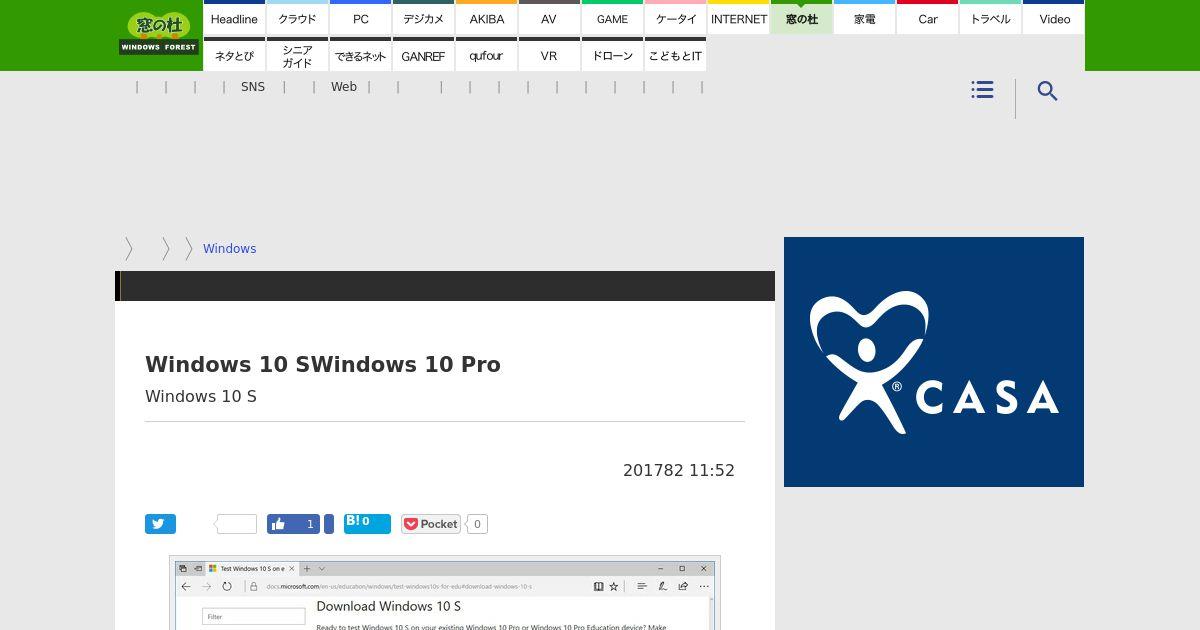
Task: Open the デジカメ tab
Action: click(423, 18)
